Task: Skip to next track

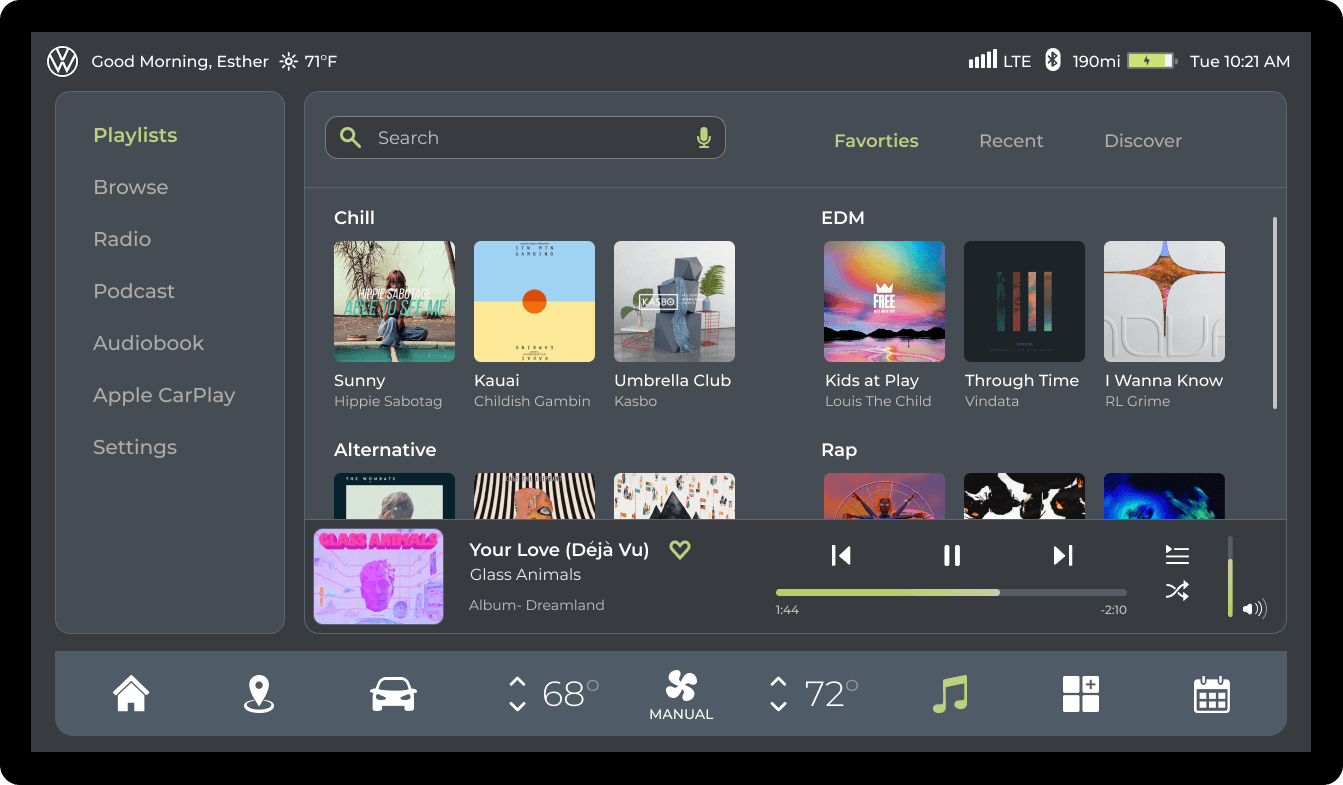Action: point(1063,555)
